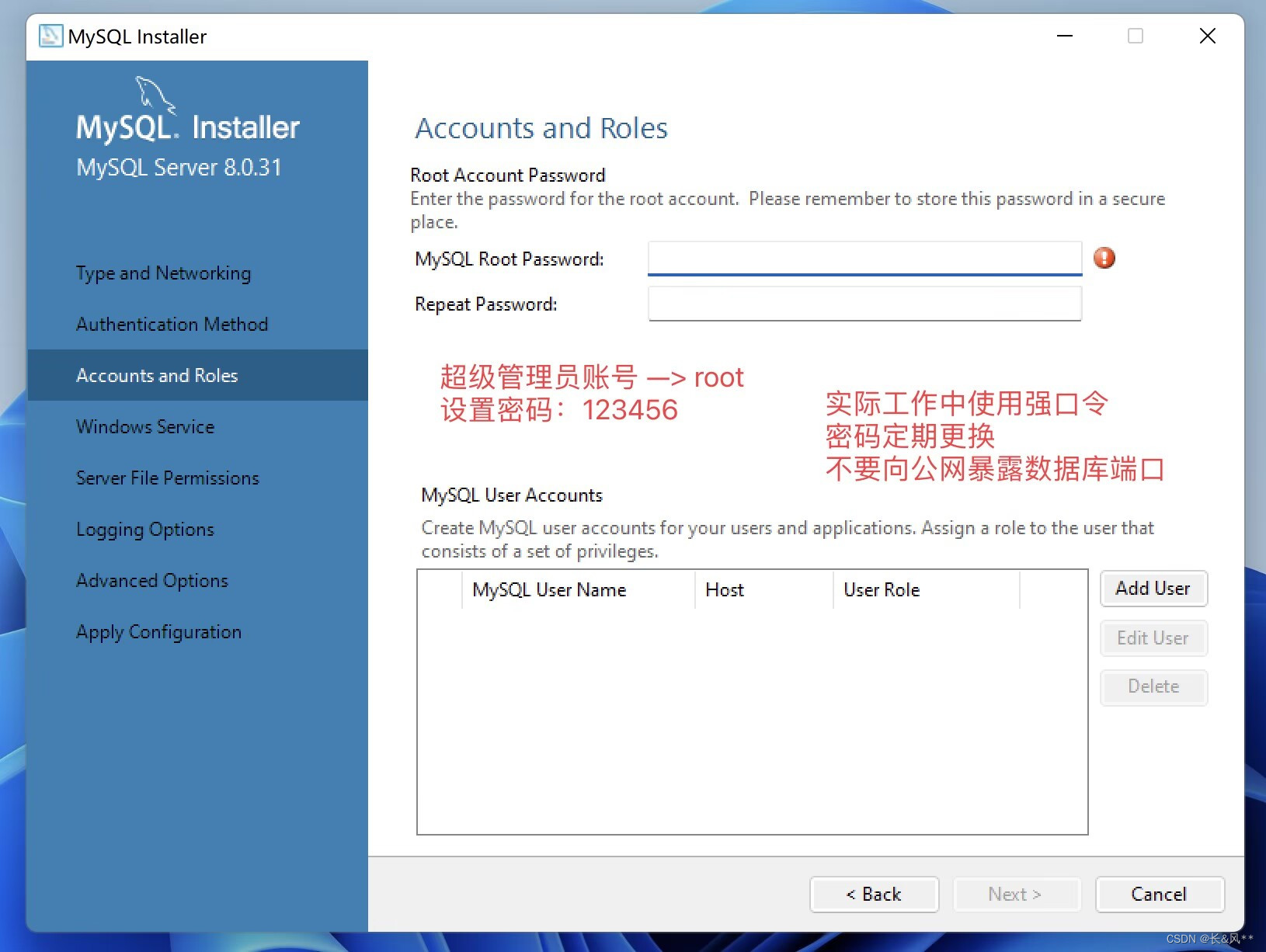Click the User Role column header

(926, 590)
